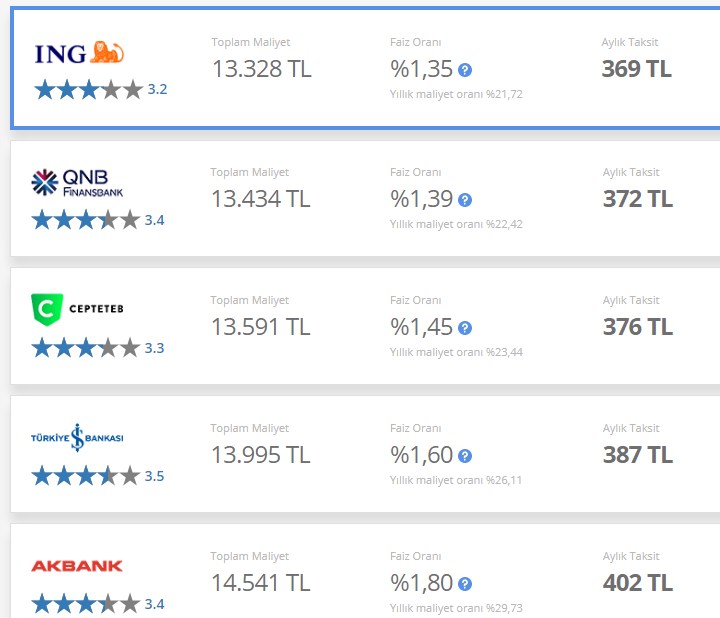Screen dimensions: 720x618
Task: Select the 14.541 TL total cost
Action: [x=260, y=583]
